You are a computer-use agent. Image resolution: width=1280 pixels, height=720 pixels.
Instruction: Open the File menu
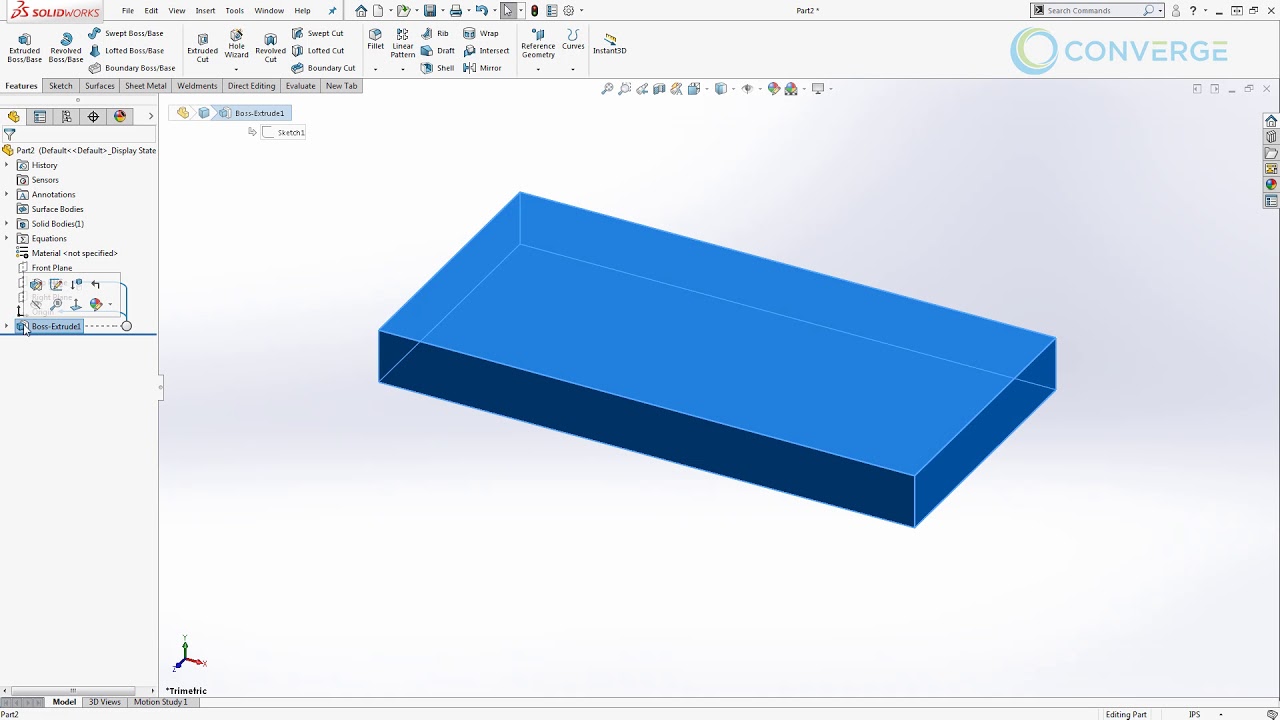(x=128, y=11)
